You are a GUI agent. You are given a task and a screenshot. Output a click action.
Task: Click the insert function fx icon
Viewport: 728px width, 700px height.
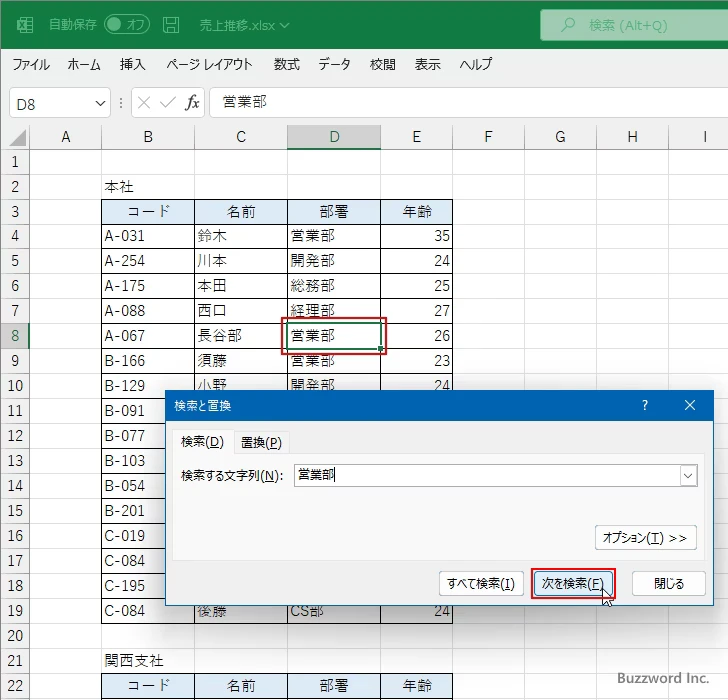pyautogui.click(x=192, y=102)
